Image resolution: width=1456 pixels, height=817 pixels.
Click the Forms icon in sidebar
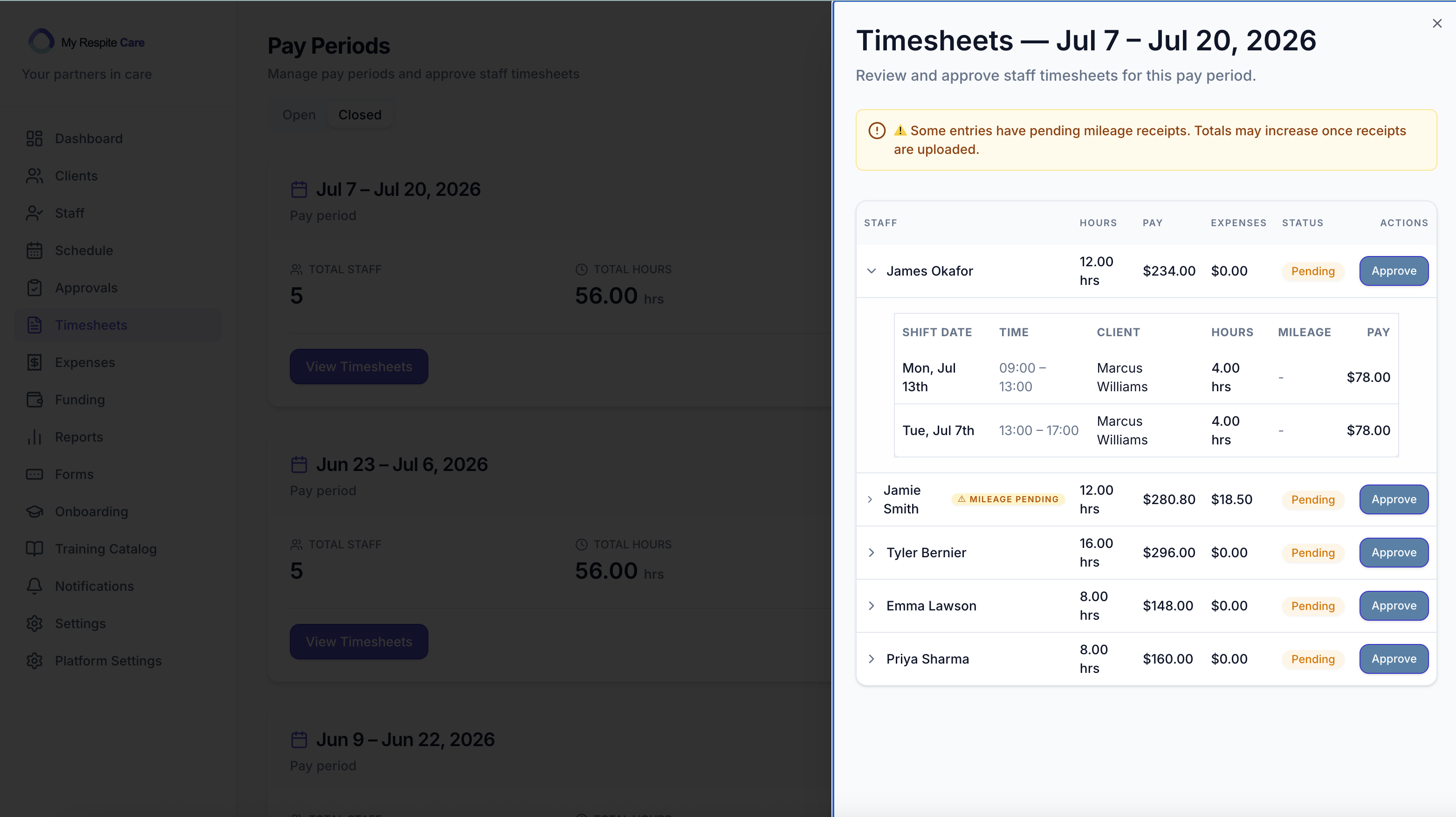[34, 474]
